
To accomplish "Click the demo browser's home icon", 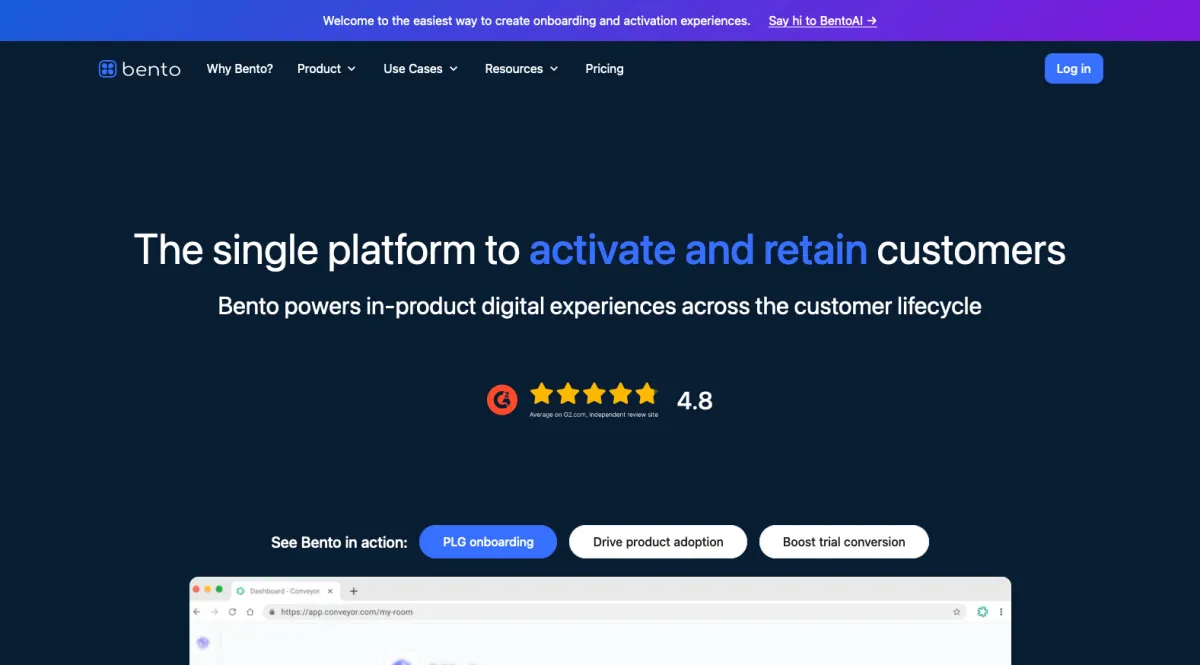I will coord(249,612).
